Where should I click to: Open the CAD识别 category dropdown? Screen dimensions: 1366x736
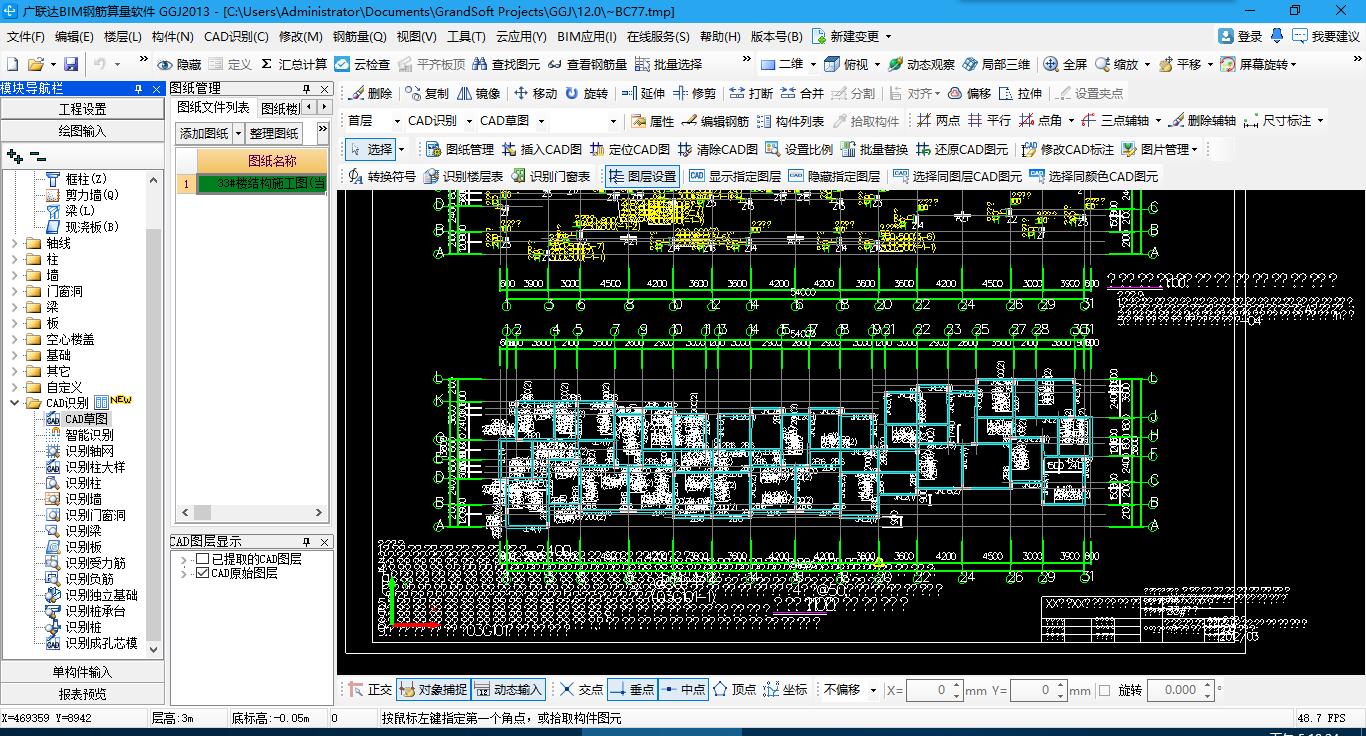coord(467,121)
